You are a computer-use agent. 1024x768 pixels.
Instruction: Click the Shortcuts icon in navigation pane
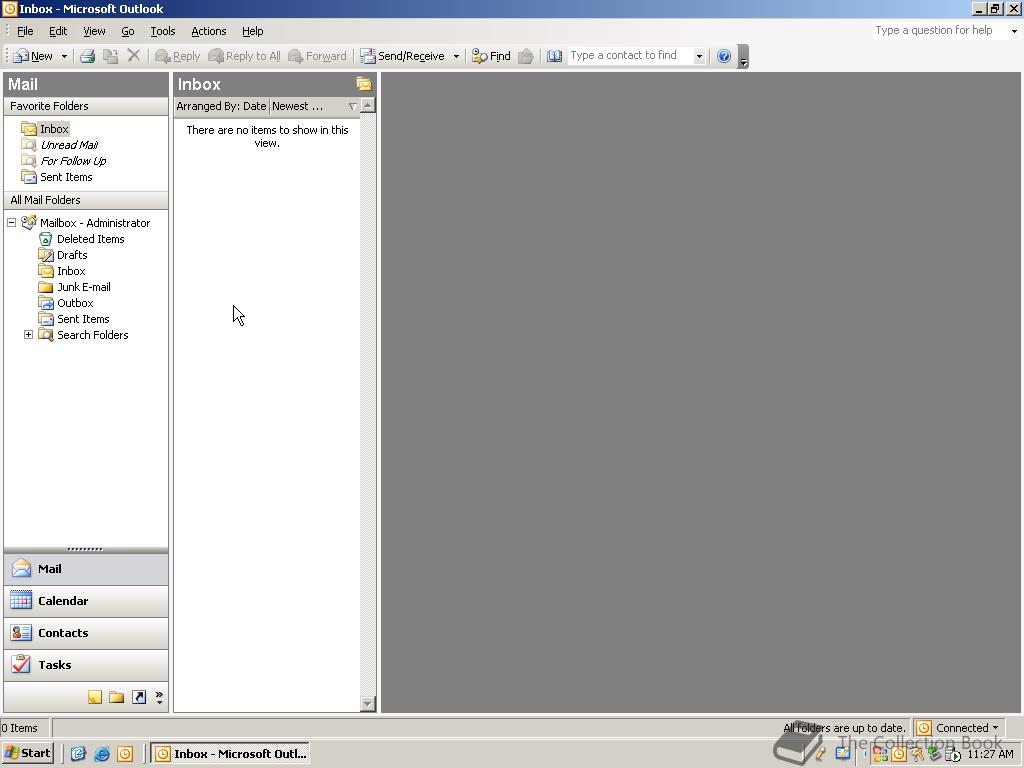pos(139,697)
